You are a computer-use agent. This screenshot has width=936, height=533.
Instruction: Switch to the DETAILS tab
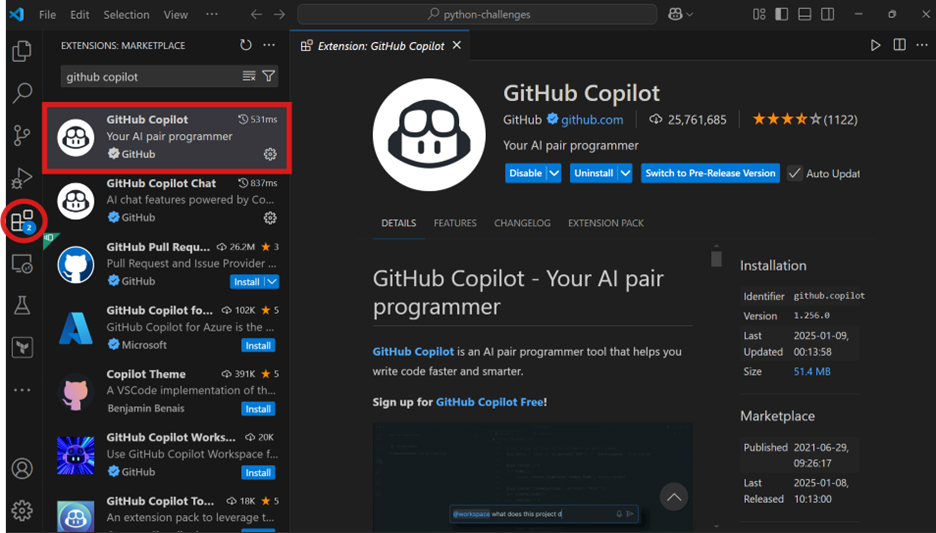tap(398, 223)
